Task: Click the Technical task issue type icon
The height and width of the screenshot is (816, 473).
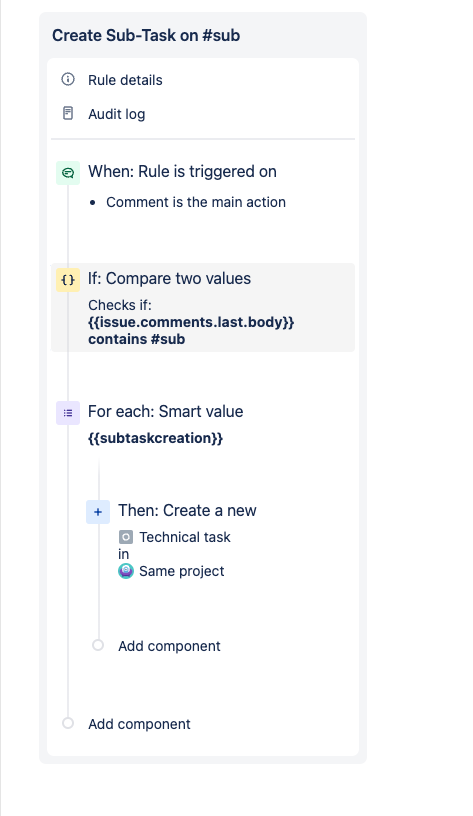Action: point(126,537)
